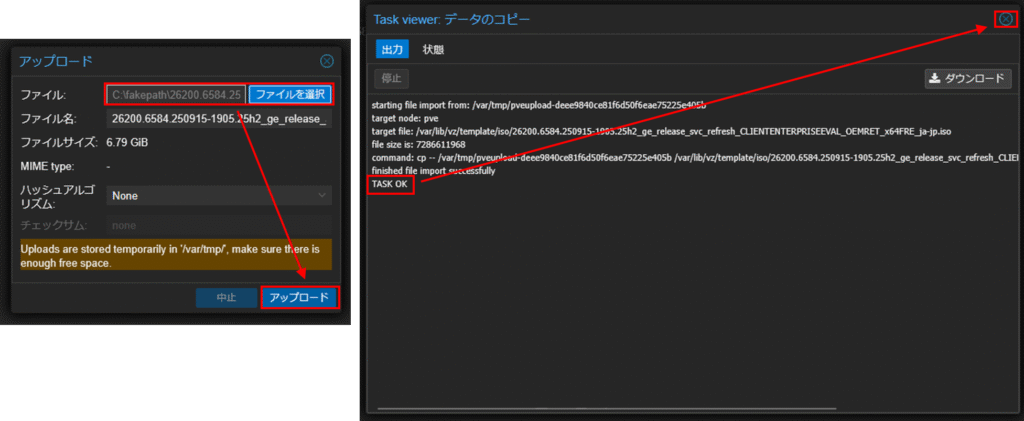Image resolution: width=1024 pixels, height=421 pixels.
Task: Click the チェックサム input field
Action: pos(219,225)
